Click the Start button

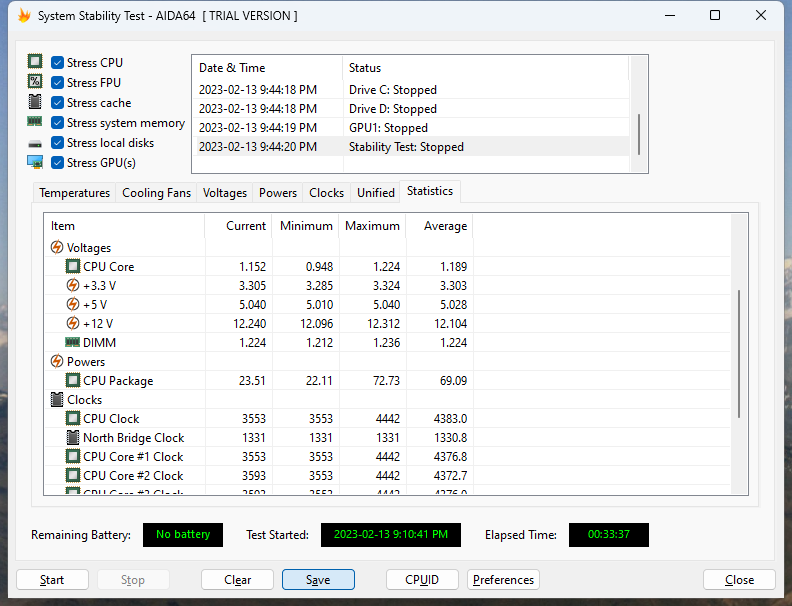[x=52, y=580]
